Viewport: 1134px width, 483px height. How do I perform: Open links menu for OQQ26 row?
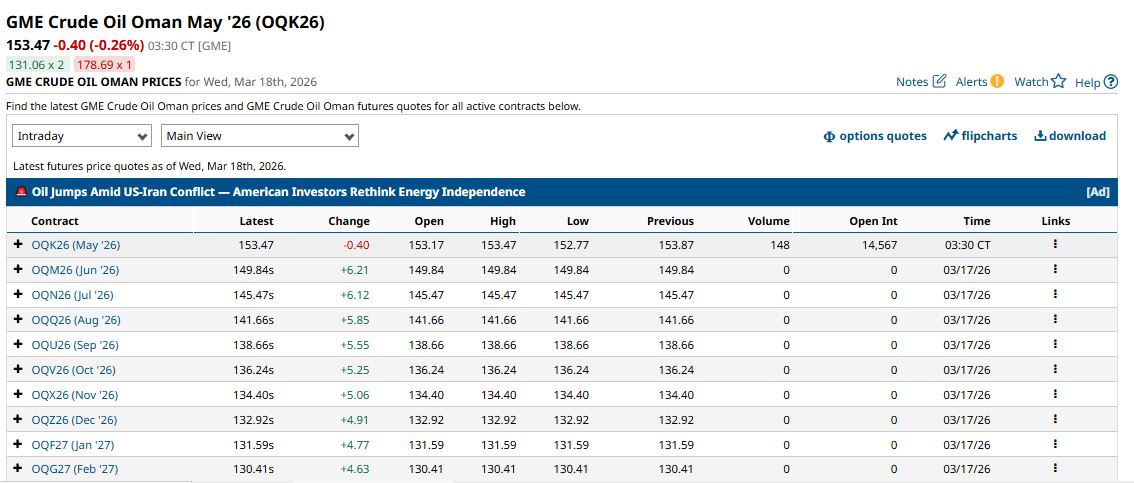(1055, 319)
